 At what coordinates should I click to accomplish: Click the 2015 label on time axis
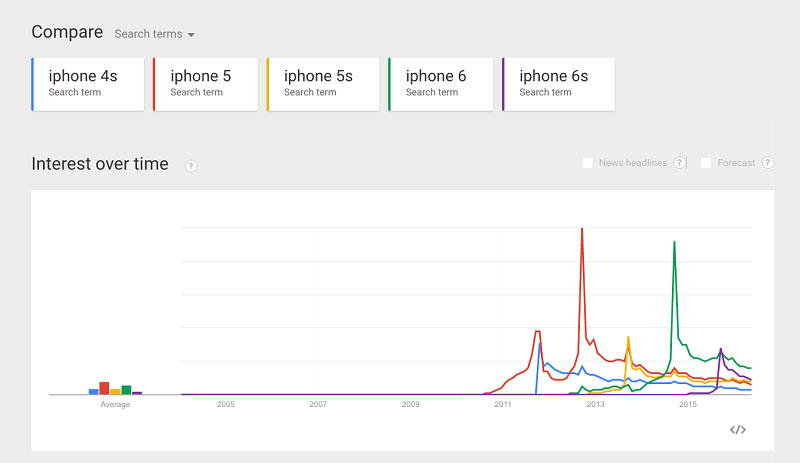[688, 404]
